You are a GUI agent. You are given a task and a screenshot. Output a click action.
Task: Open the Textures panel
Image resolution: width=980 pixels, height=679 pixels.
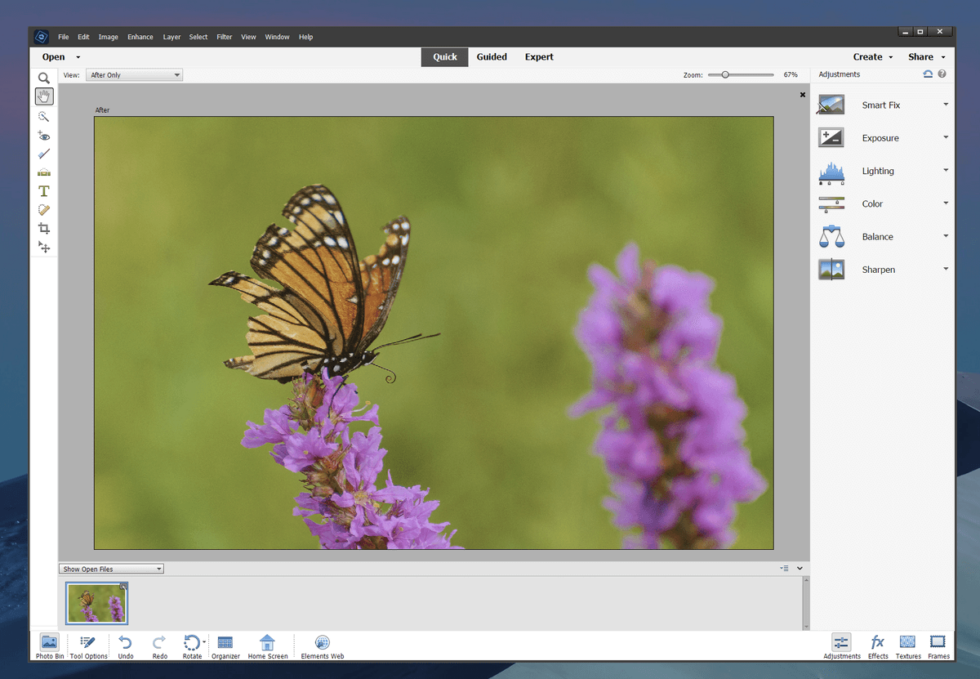tap(907, 647)
